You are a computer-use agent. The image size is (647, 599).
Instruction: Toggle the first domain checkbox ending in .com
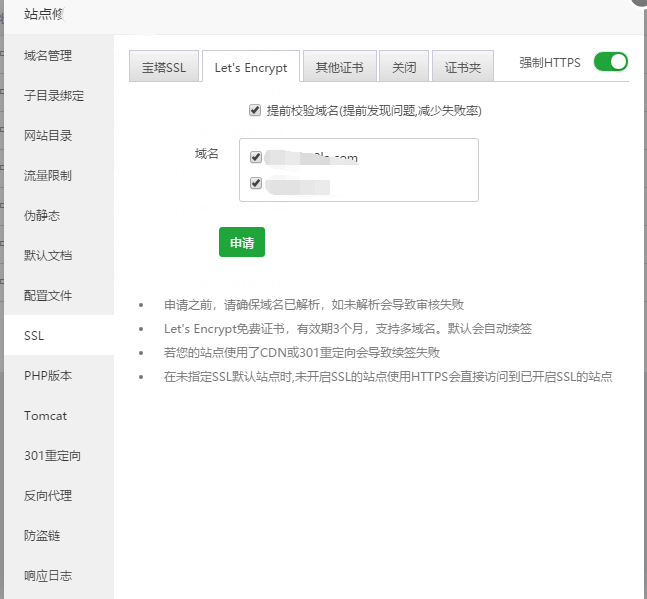(256, 157)
